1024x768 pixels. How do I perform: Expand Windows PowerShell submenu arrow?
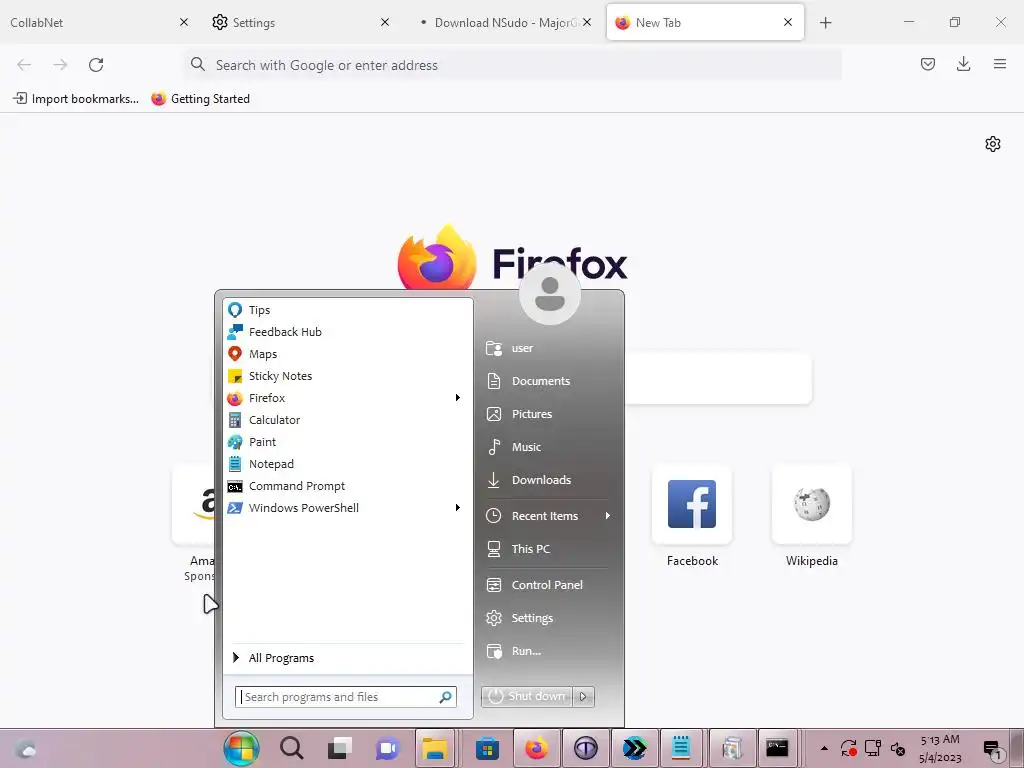[x=458, y=507]
